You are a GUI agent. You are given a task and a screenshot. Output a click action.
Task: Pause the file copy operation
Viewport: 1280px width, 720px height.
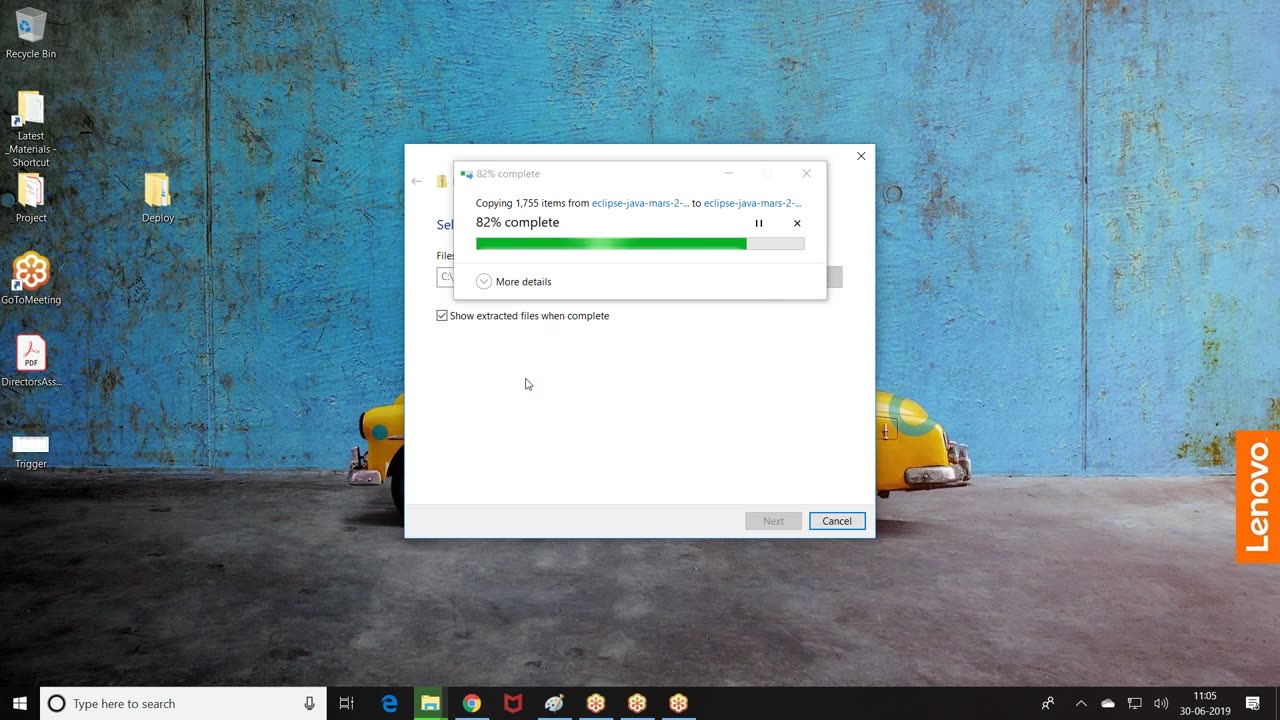pos(759,223)
